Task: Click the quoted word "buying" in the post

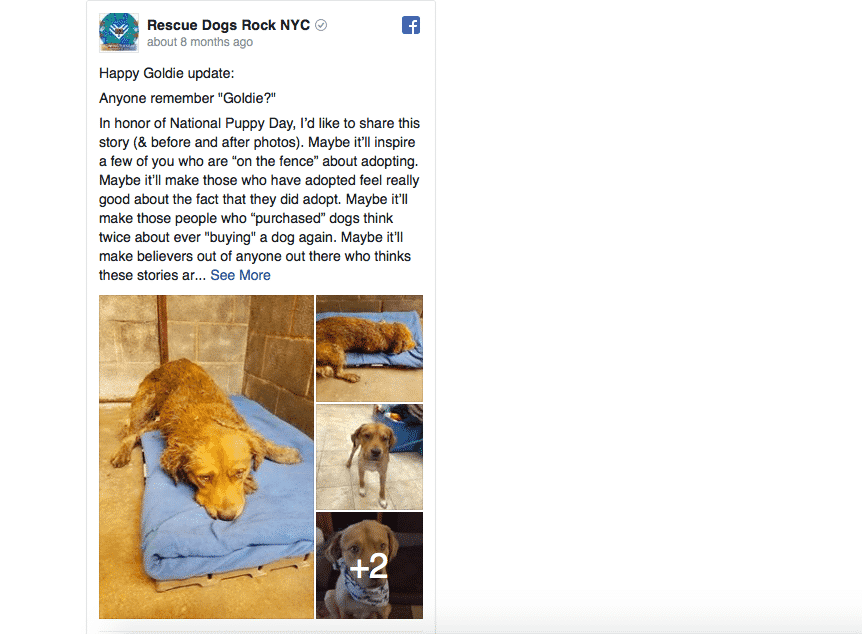Action: click(230, 238)
